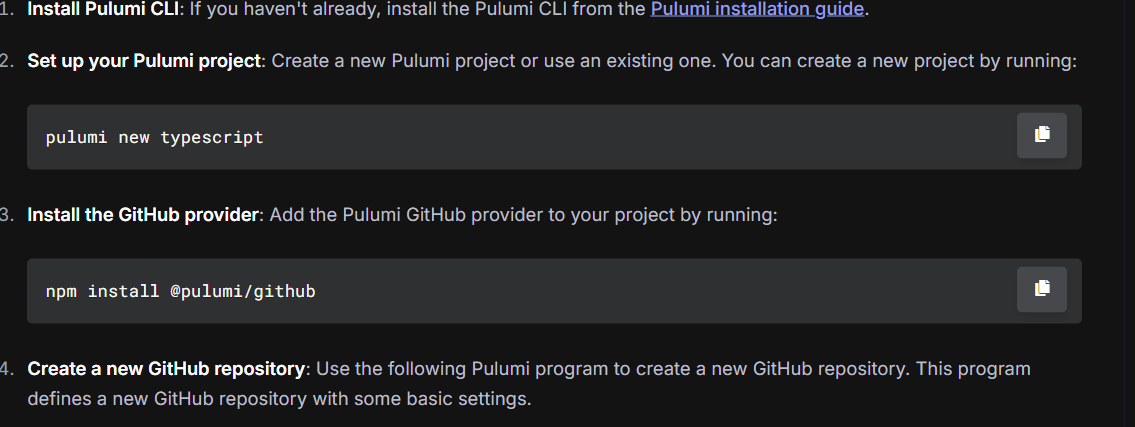1135x427 pixels.
Task: Click the 'Set up your Pulumi project' heading
Action: pyautogui.click(x=144, y=61)
